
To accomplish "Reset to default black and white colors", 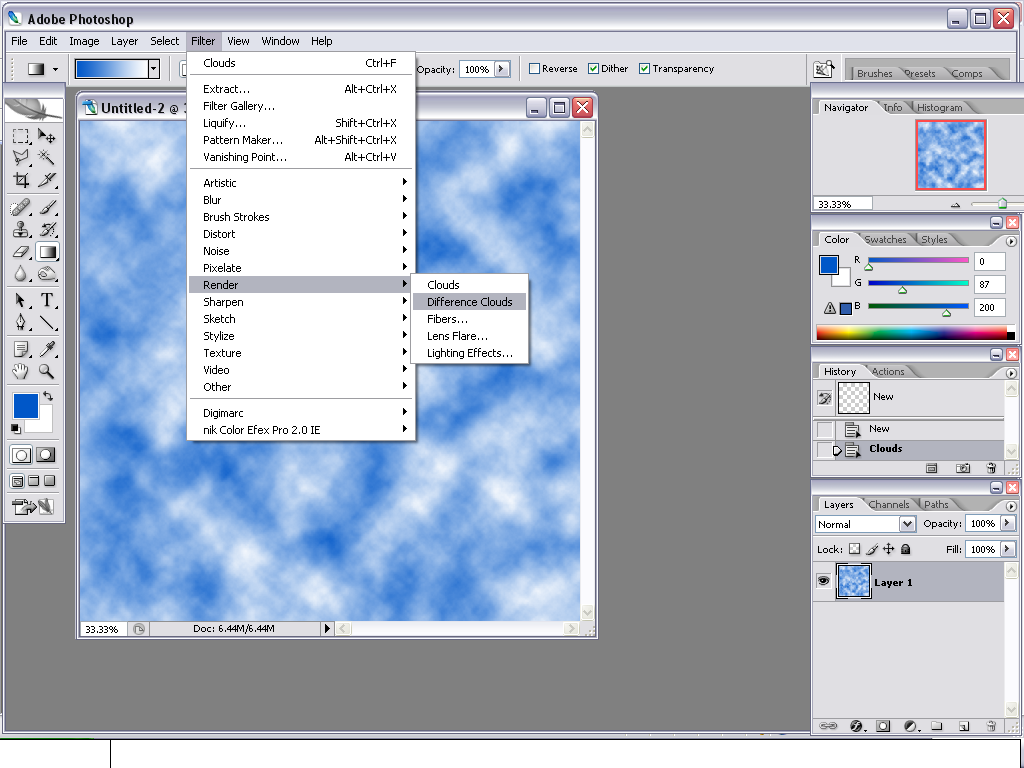I will (16, 428).
